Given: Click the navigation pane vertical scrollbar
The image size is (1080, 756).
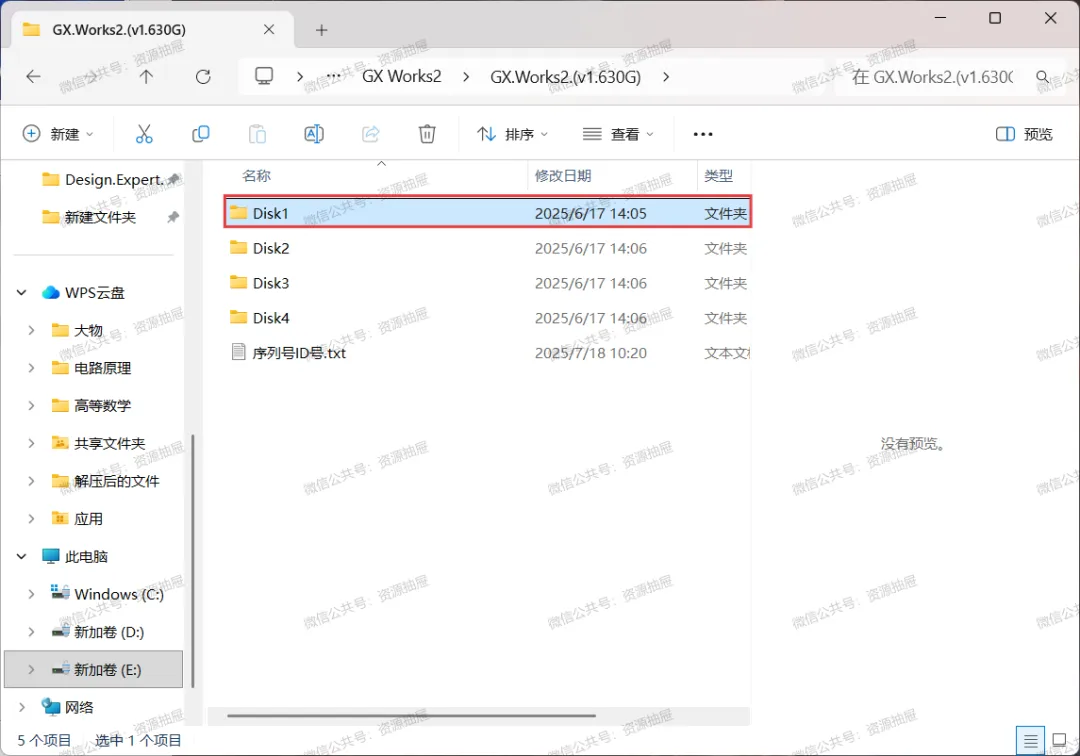Looking at the screenshot, I should click(193, 560).
